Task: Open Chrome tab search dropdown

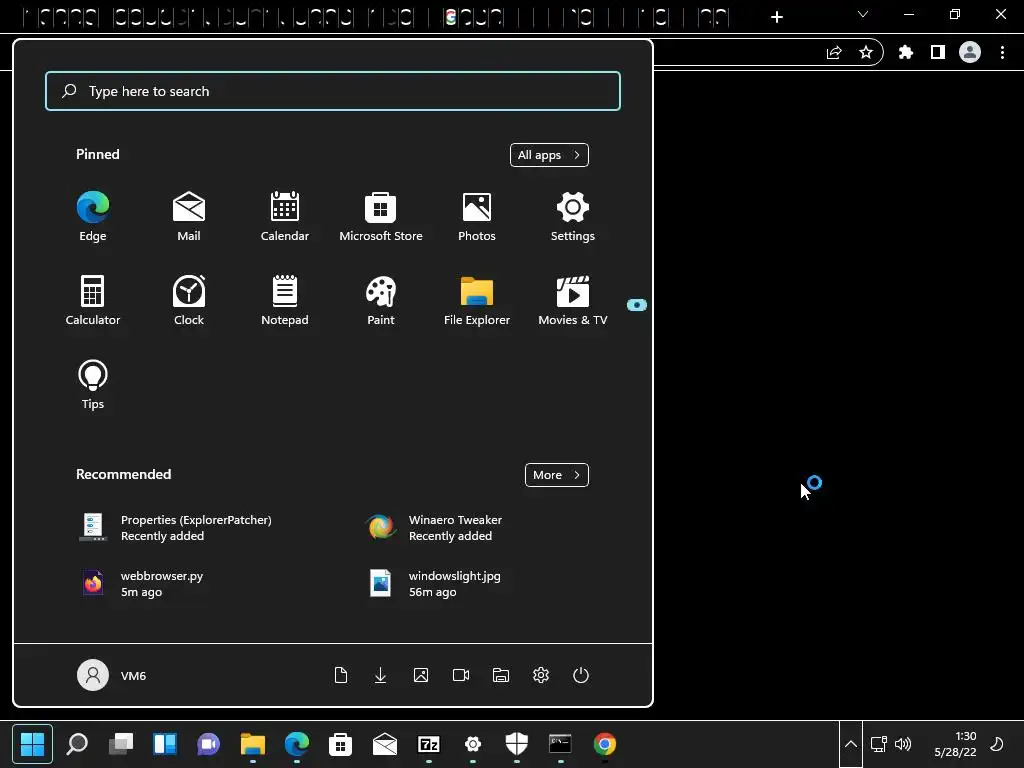Action: click(x=863, y=14)
